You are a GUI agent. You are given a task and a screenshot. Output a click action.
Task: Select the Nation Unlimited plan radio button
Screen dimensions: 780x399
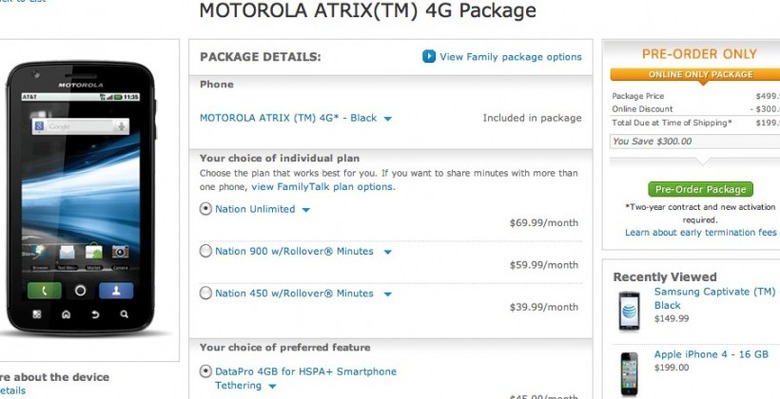point(205,209)
